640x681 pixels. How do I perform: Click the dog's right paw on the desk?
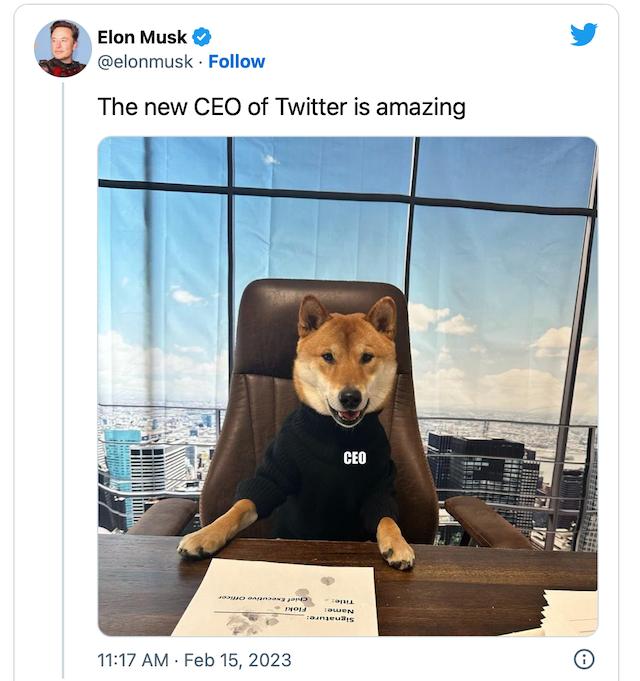coord(397,550)
